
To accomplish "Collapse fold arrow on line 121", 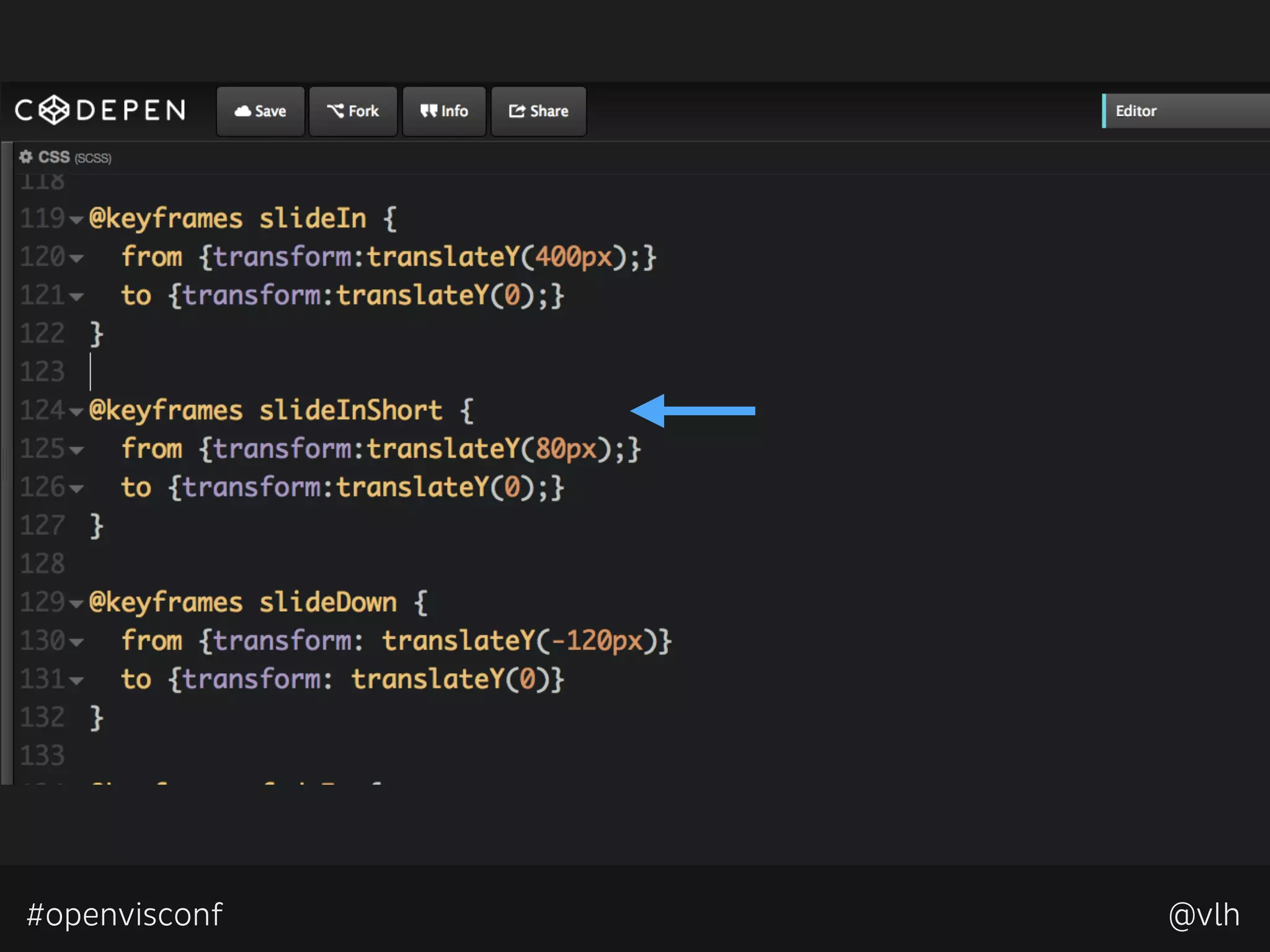I will coord(76,297).
